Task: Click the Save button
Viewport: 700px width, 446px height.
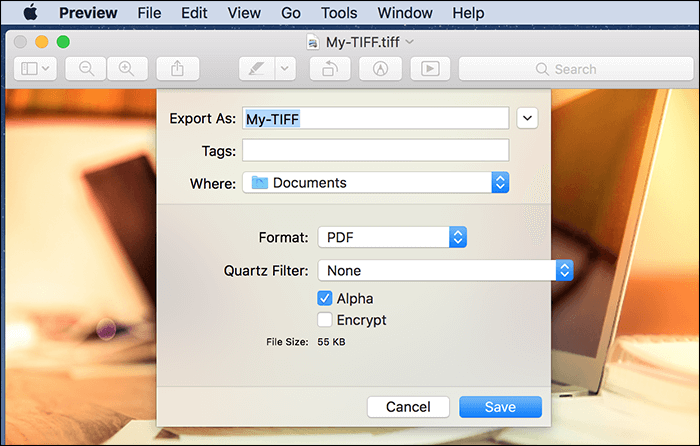Action: click(500, 407)
